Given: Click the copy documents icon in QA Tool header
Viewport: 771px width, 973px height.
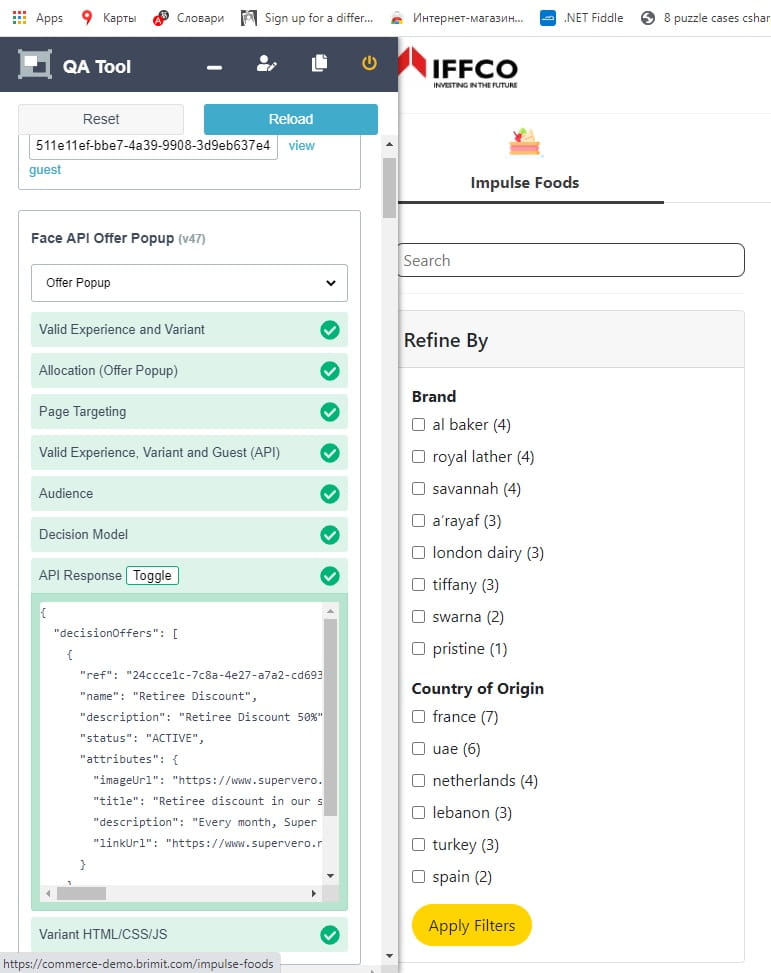Looking at the screenshot, I should point(319,63).
